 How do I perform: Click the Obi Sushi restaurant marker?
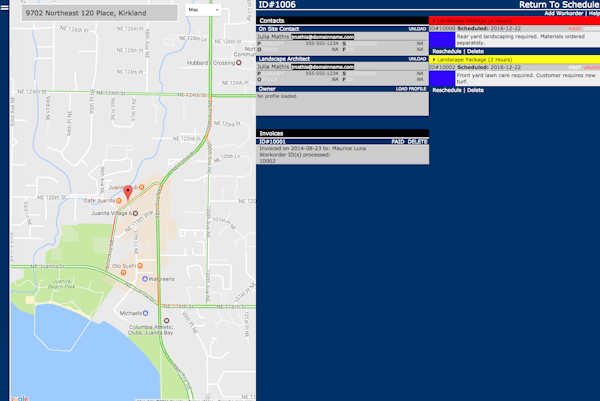[141, 266]
